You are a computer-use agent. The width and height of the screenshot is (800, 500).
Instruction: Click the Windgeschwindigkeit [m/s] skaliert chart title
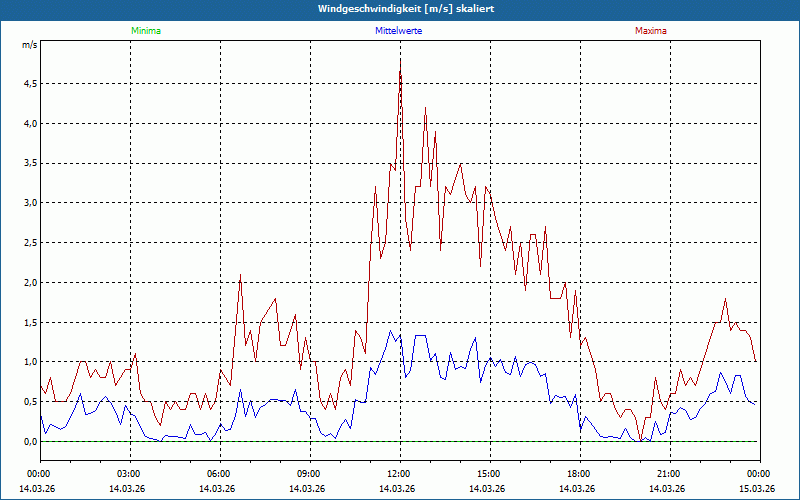[399, 9]
